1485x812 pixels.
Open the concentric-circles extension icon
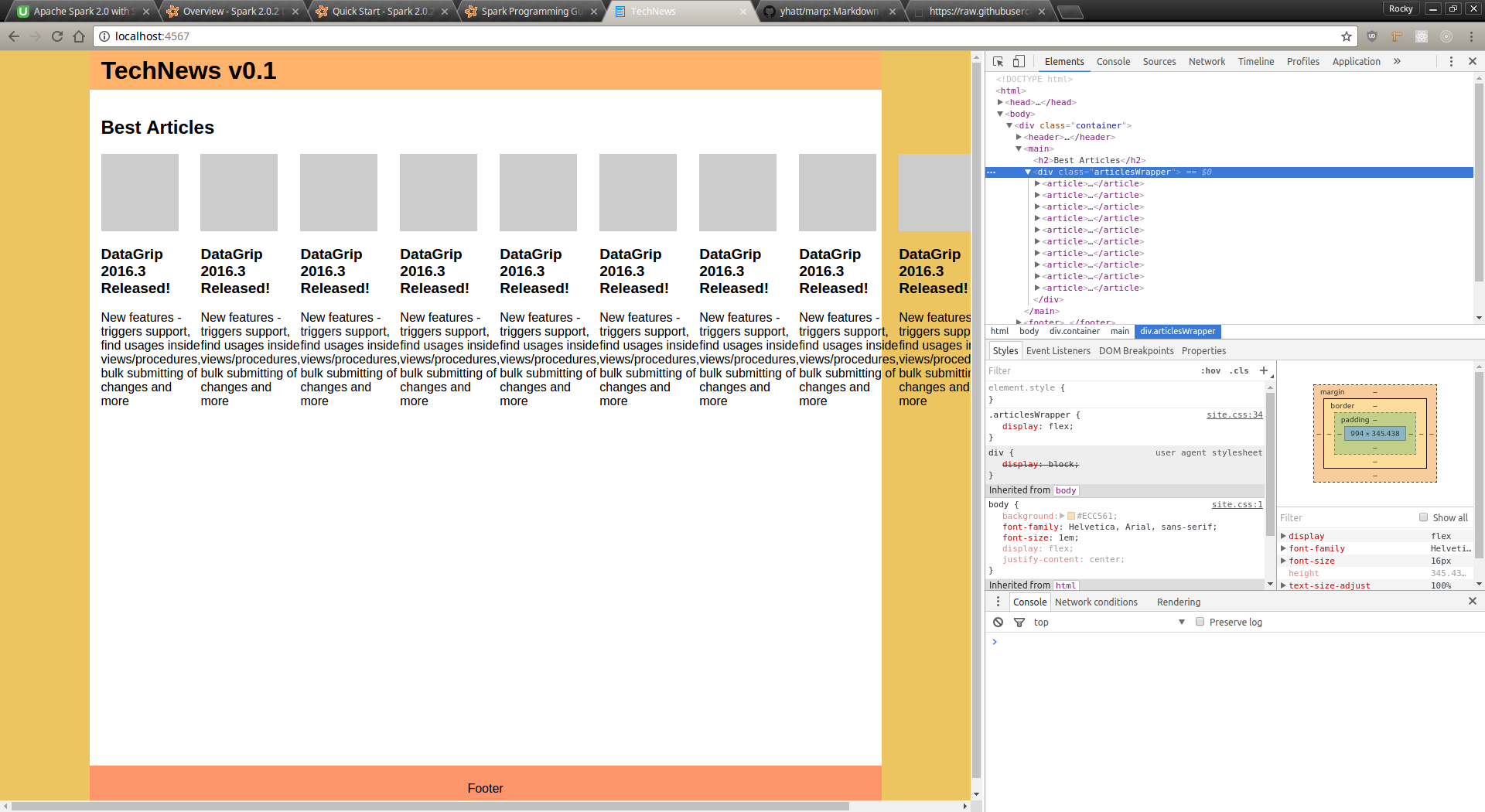click(1446, 36)
